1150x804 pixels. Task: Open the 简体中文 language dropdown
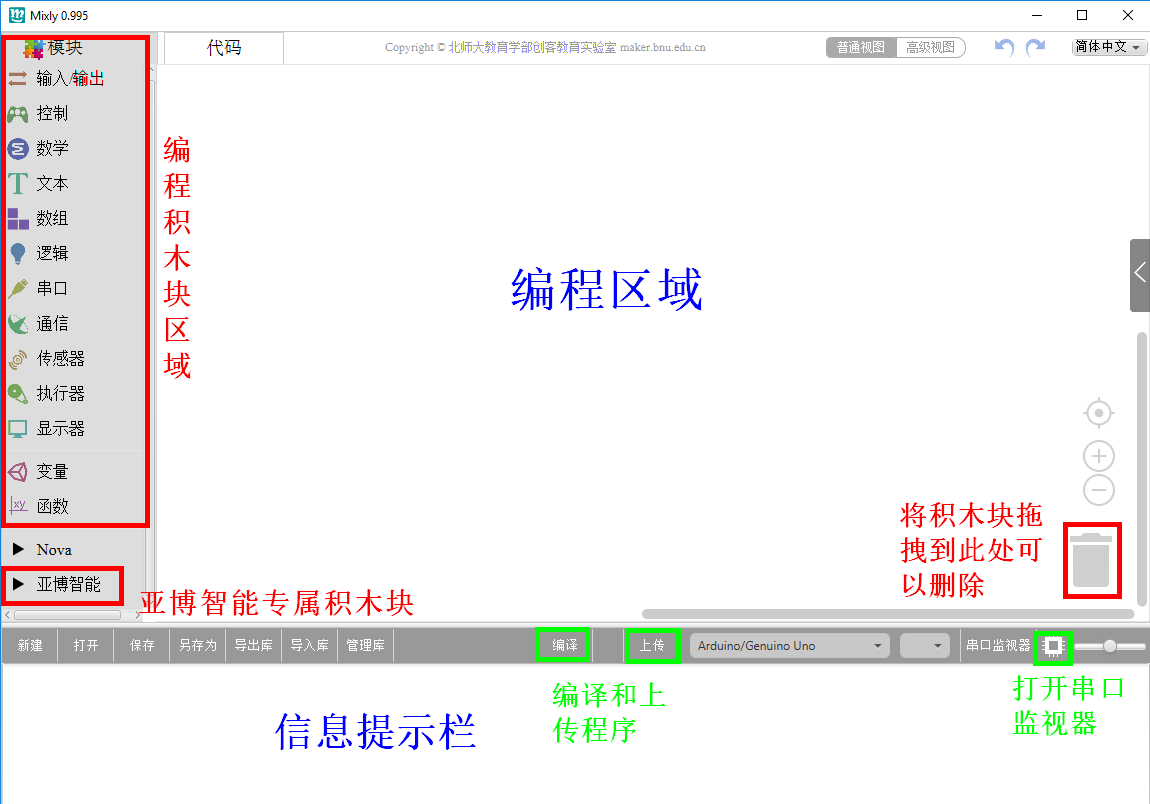[1109, 47]
